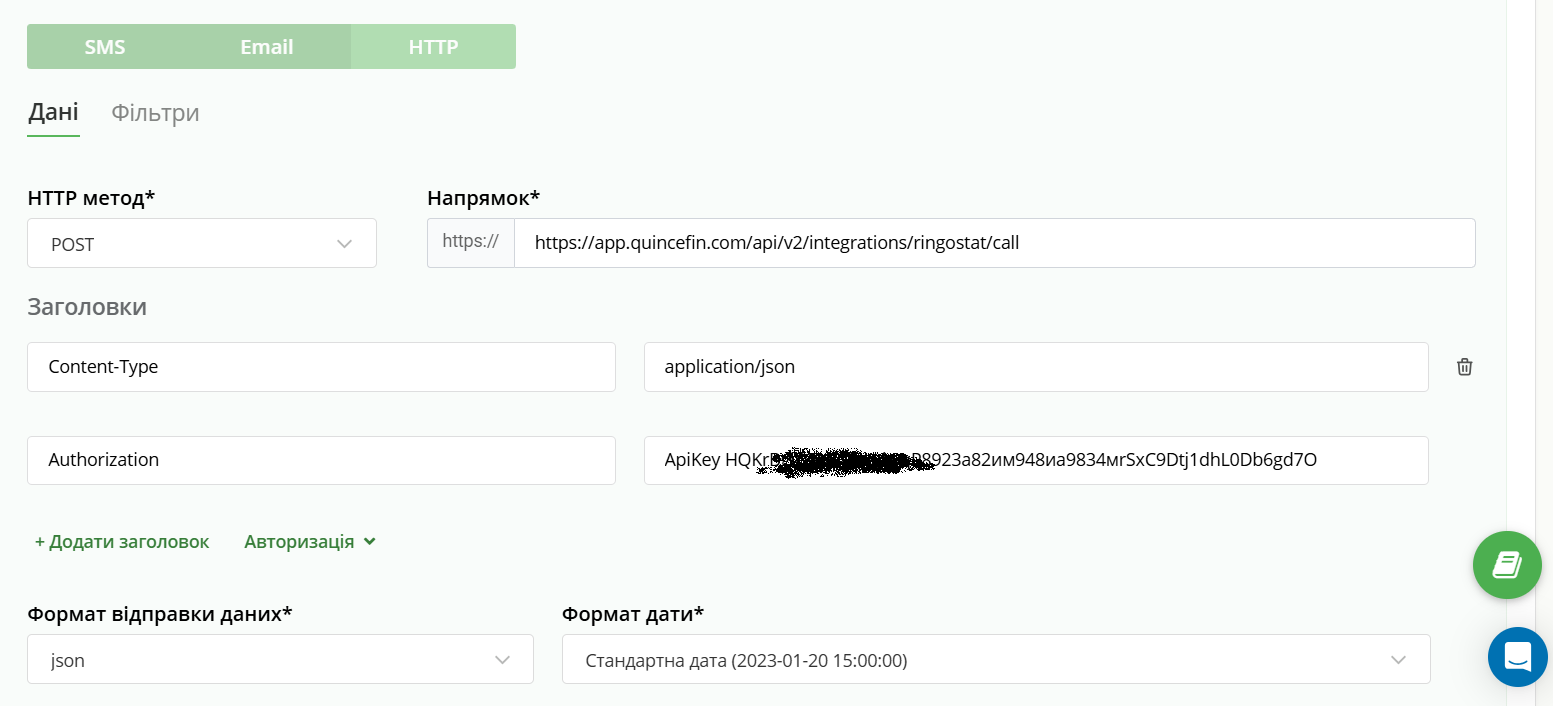Expand the Формат відправки даних json dropdown
Screen dimensions: 1553x706
[x=280, y=660]
